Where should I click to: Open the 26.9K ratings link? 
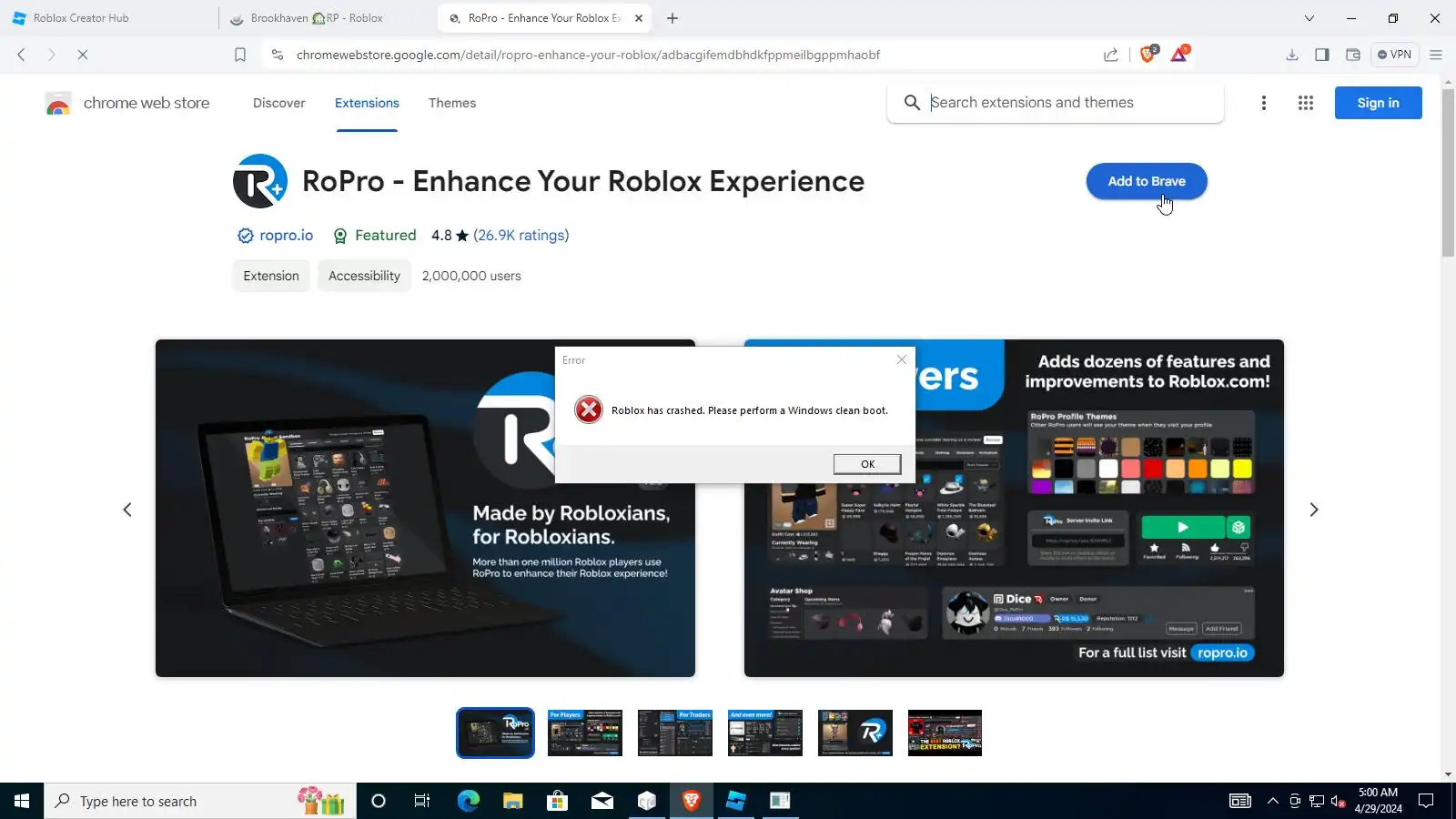click(x=521, y=236)
